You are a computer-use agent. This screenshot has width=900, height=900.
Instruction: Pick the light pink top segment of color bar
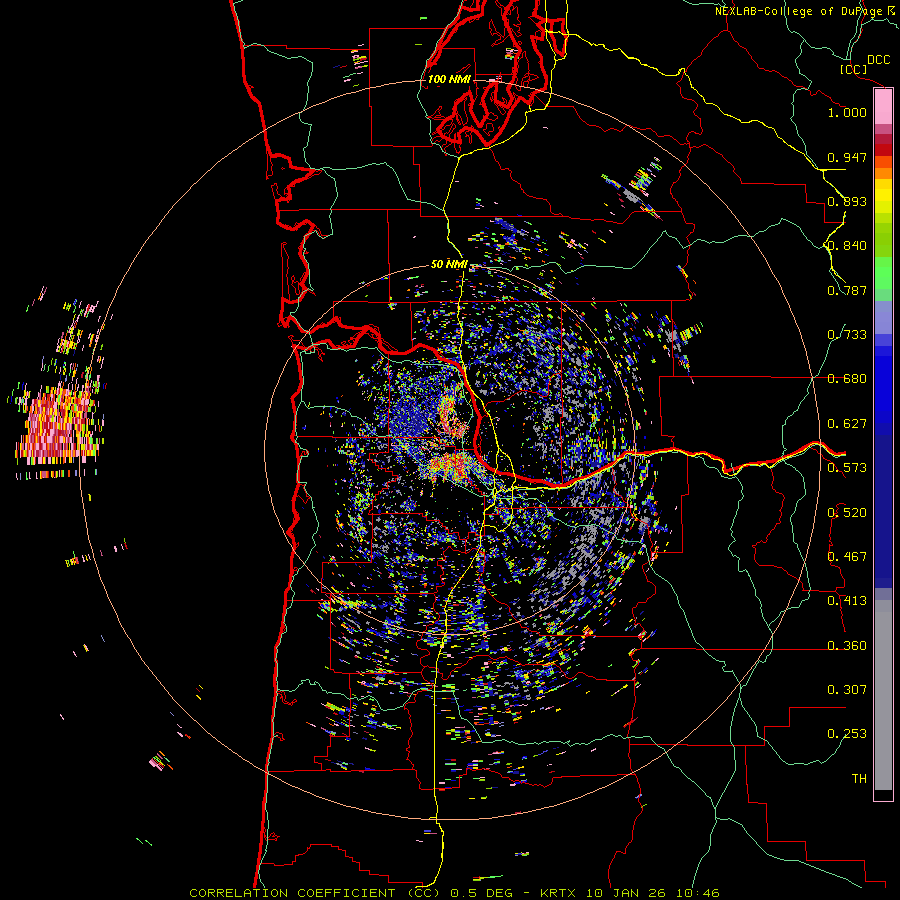point(883,107)
